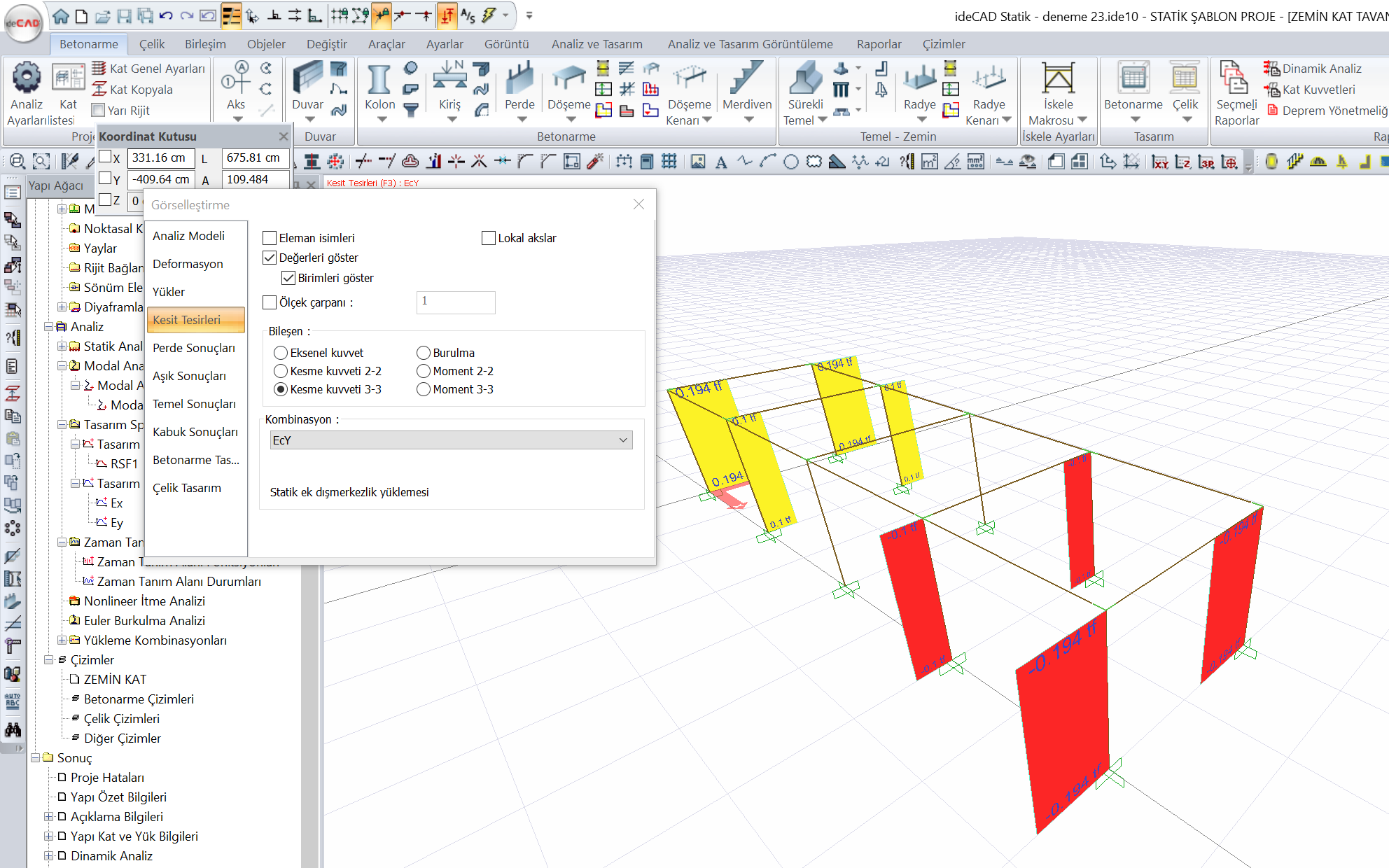
Task: Open Euler Burkulma Analizi tree item
Action: pos(144,620)
